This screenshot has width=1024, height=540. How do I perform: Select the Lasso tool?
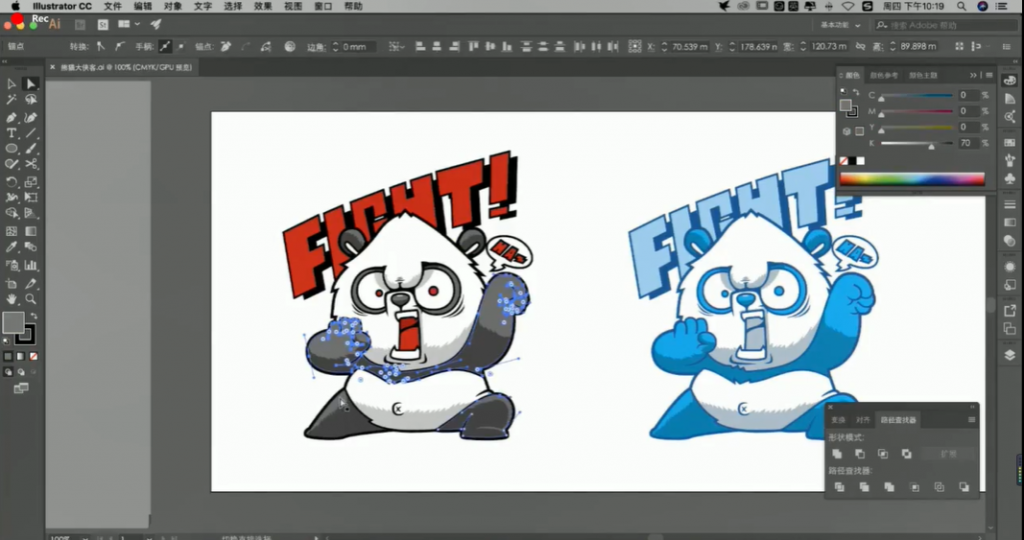tap(31, 100)
